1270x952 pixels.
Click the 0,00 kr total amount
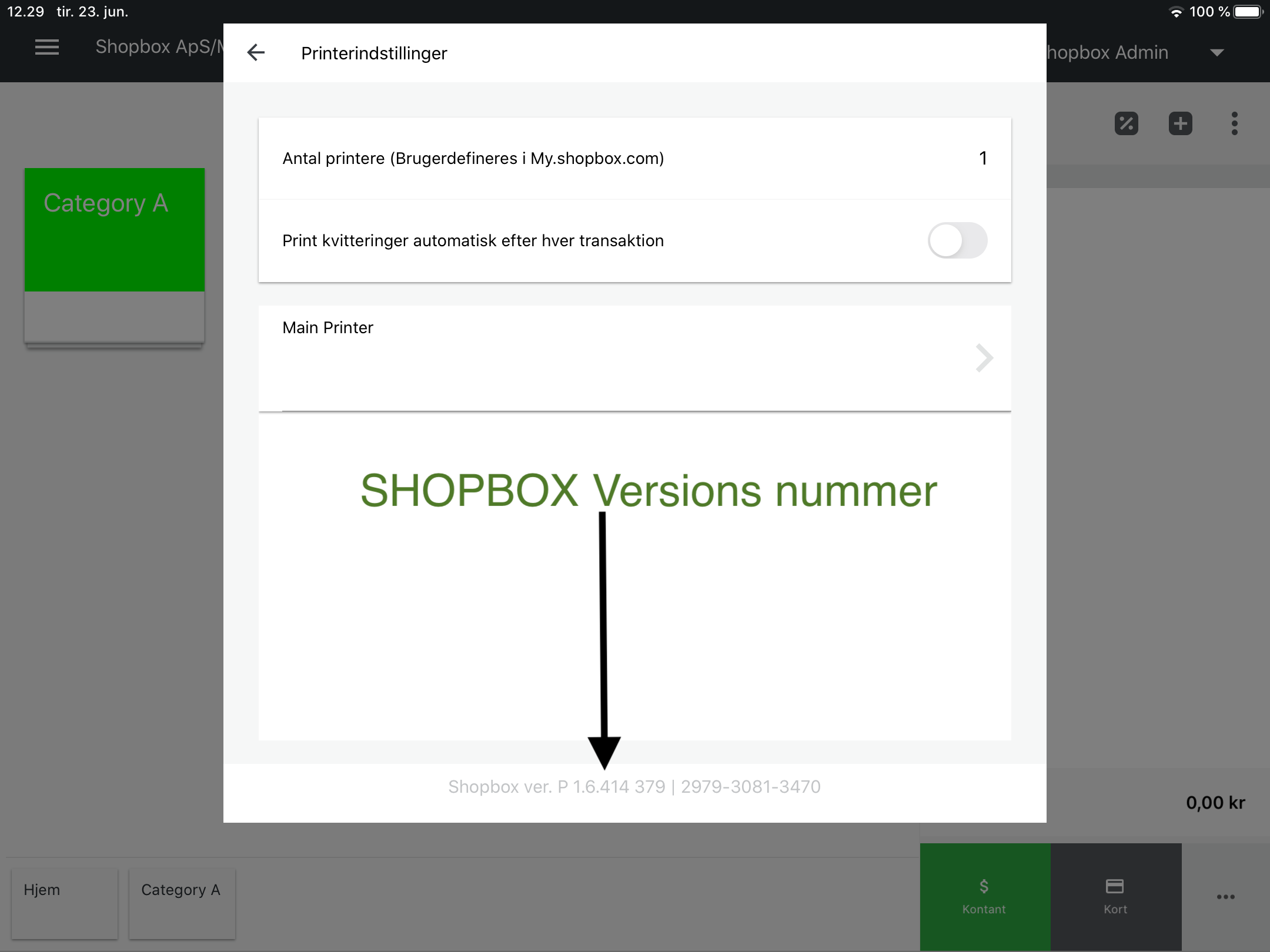point(1215,803)
